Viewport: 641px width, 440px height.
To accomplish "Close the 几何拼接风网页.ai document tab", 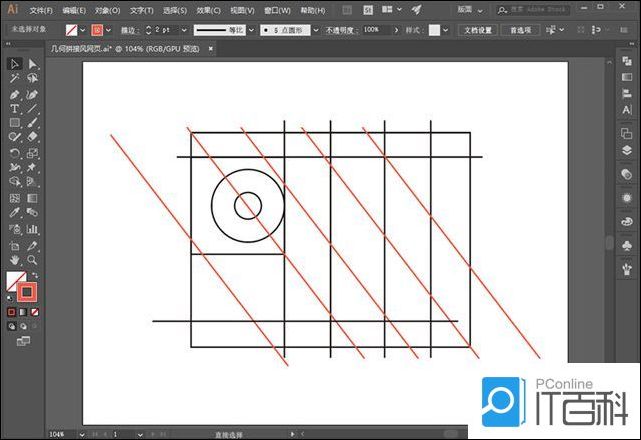I will pos(211,49).
